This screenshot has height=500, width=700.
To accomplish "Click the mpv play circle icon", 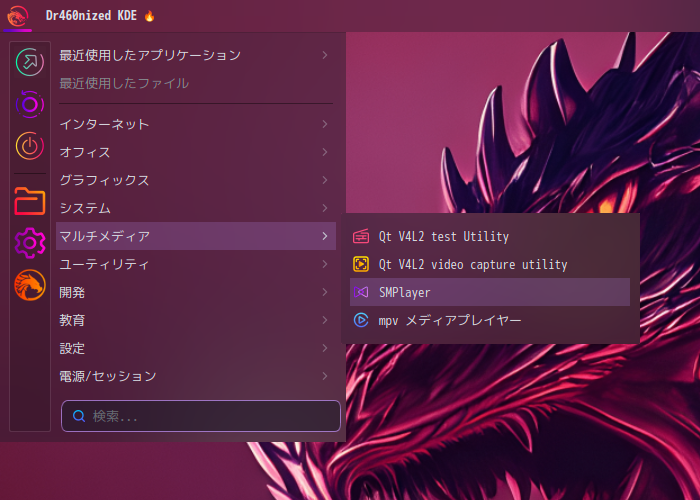I will click(x=361, y=320).
